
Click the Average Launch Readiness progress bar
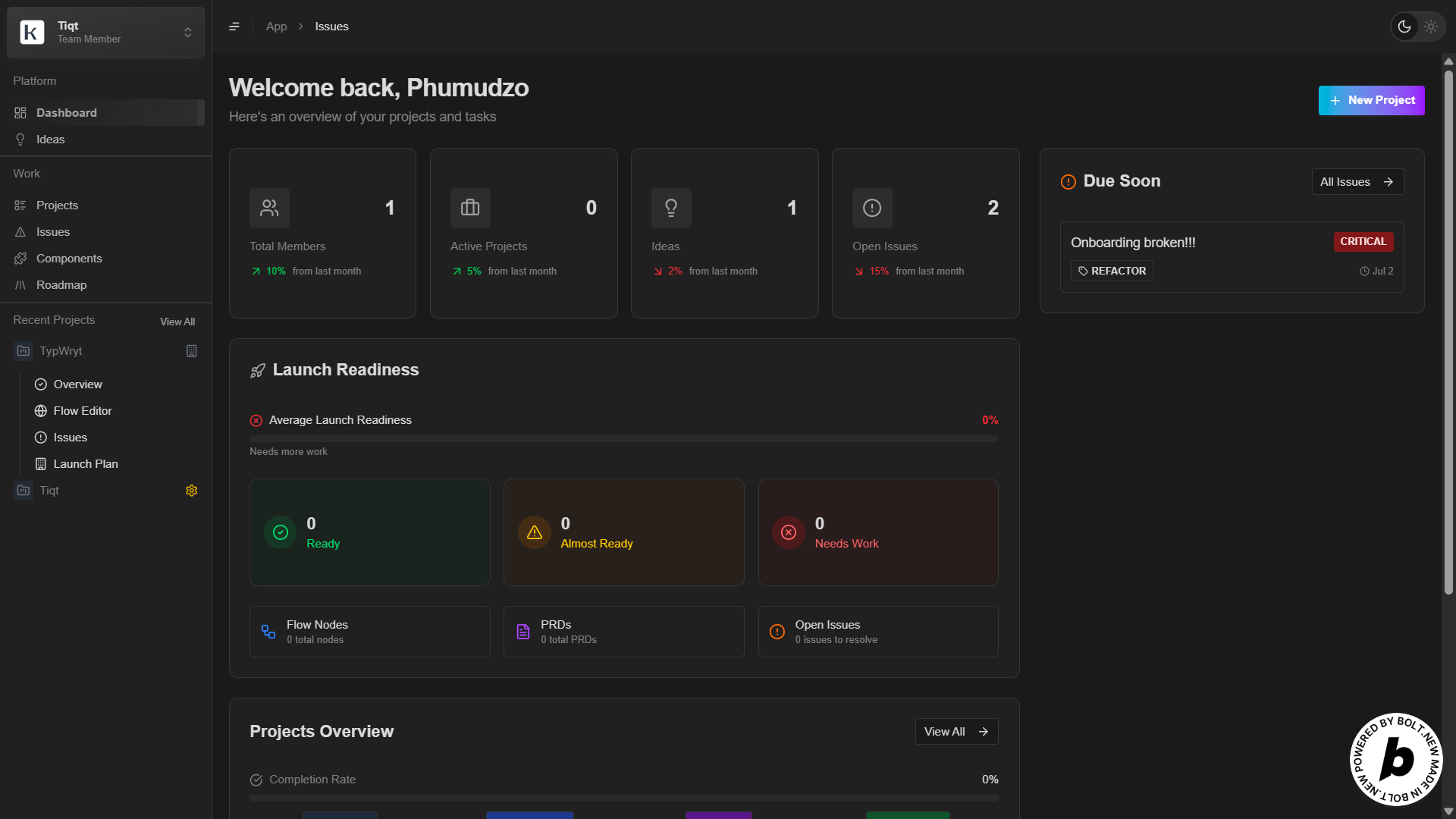(623, 438)
